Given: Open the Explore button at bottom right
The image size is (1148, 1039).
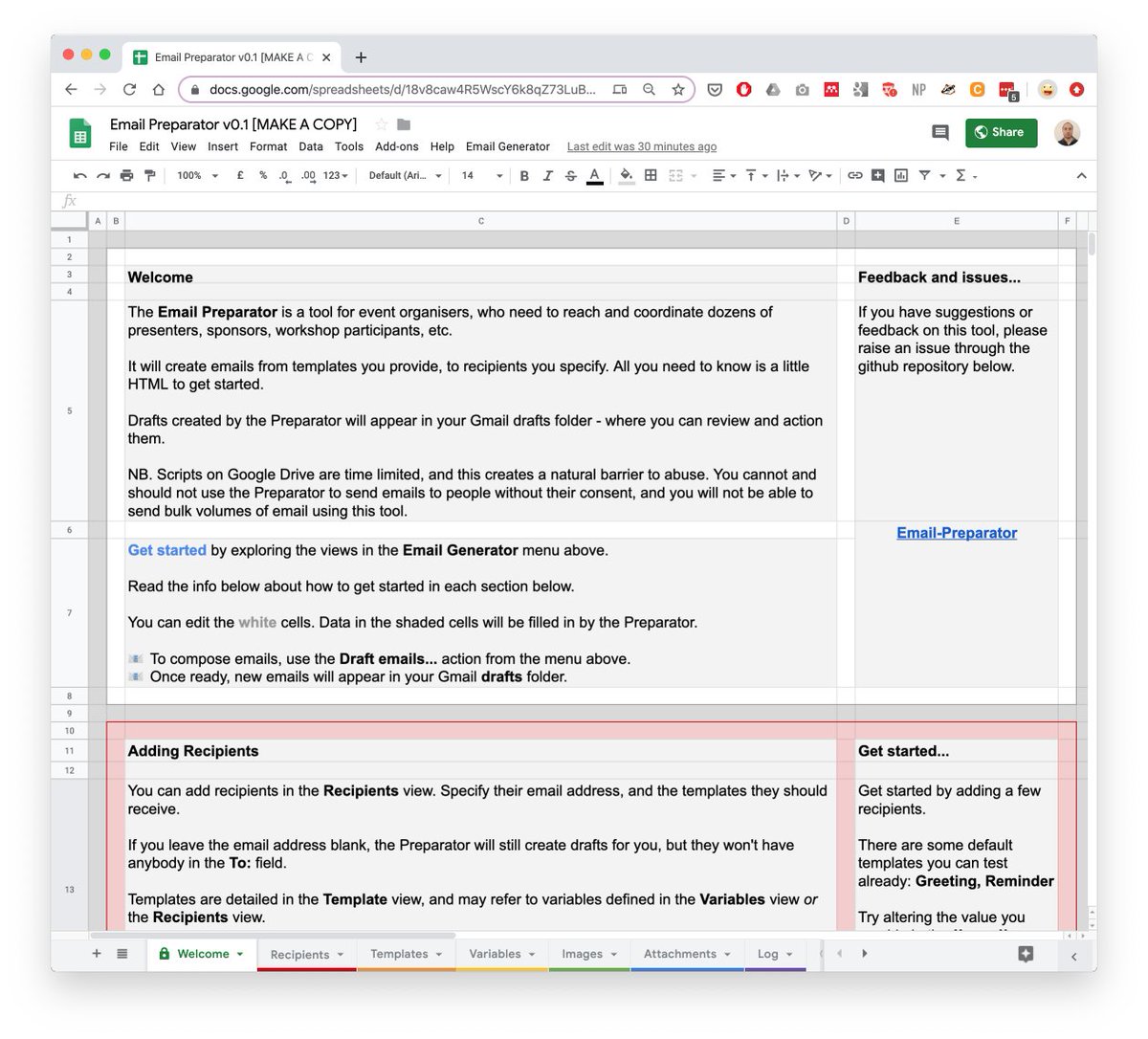Looking at the screenshot, I should point(1026,954).
